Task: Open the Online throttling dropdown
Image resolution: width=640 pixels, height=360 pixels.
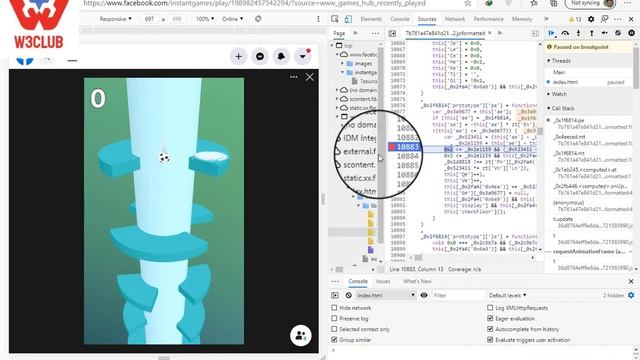Action: pos(232,19)
